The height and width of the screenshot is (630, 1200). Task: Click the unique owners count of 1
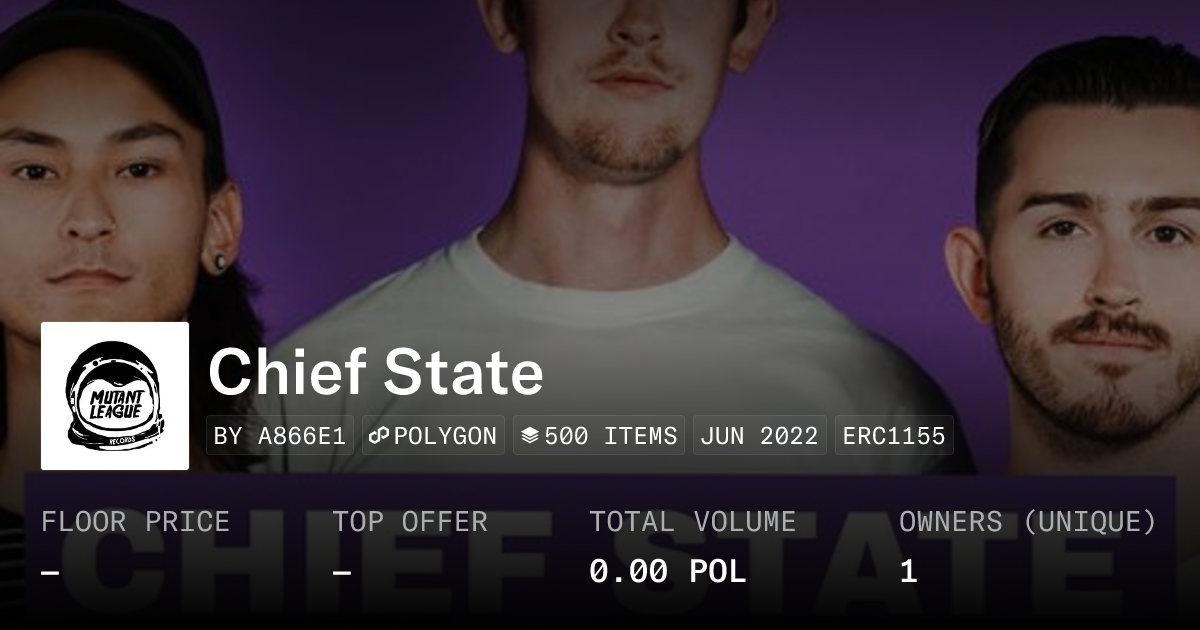point(908,572)
